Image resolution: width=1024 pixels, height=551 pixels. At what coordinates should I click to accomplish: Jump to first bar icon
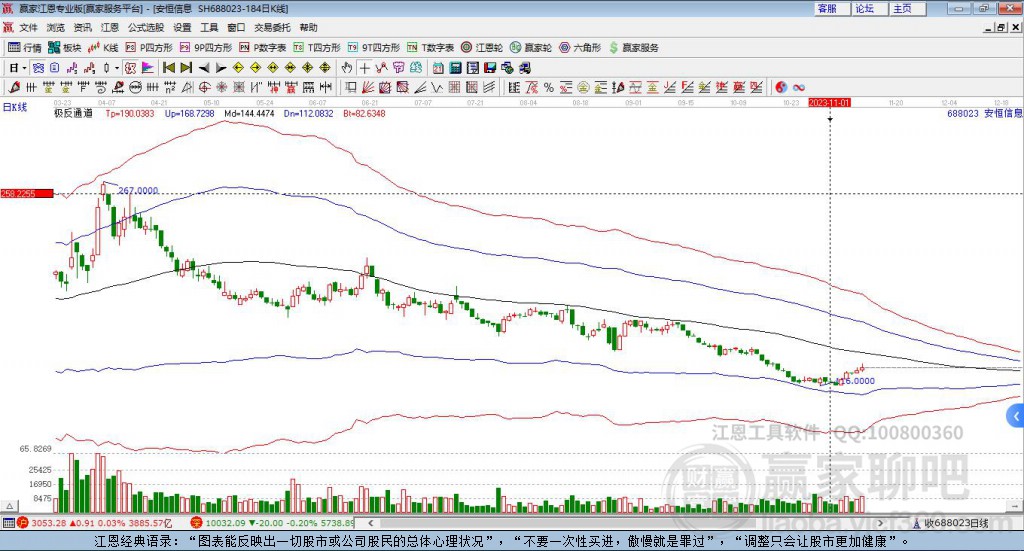pyautogui.click(x=168, y=68)
